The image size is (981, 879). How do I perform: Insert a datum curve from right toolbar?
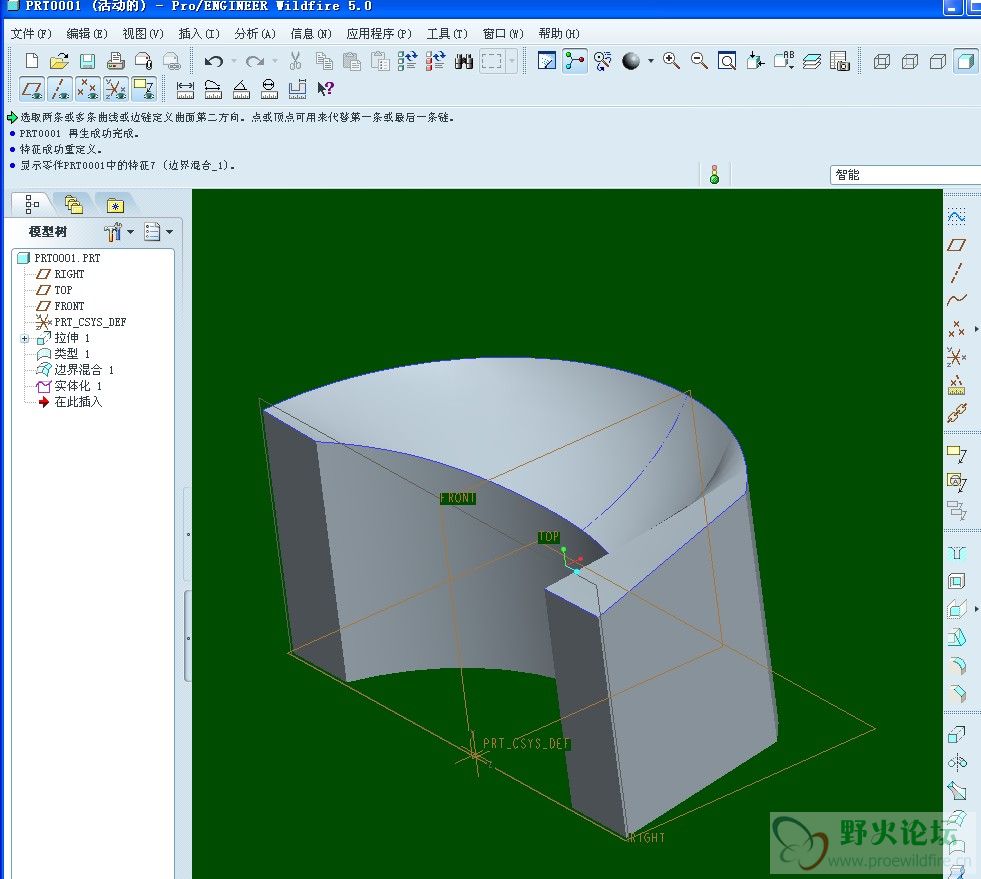click(956, 300)
